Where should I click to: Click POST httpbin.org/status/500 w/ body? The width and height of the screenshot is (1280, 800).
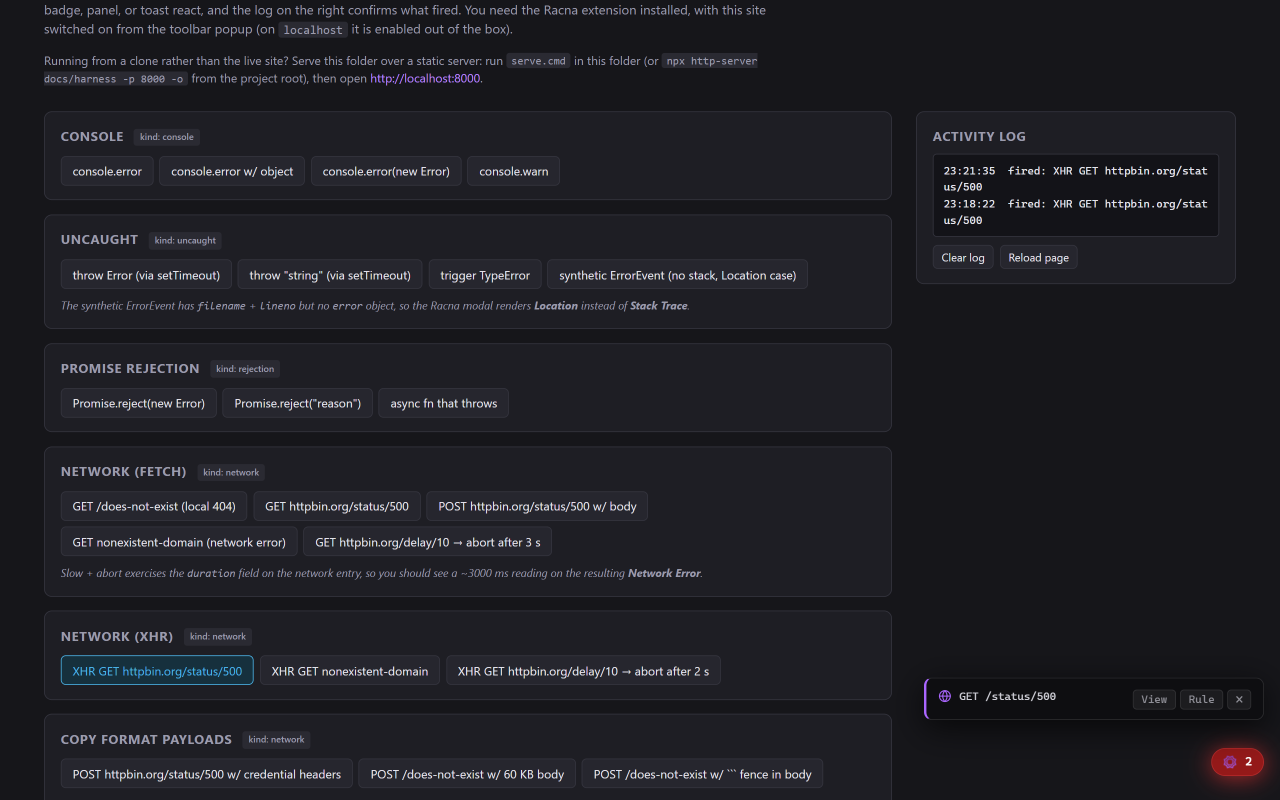tap(537, 506)
